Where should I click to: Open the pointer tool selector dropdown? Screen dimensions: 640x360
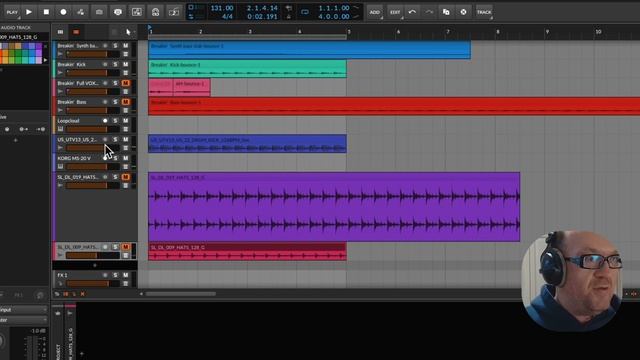129,32
